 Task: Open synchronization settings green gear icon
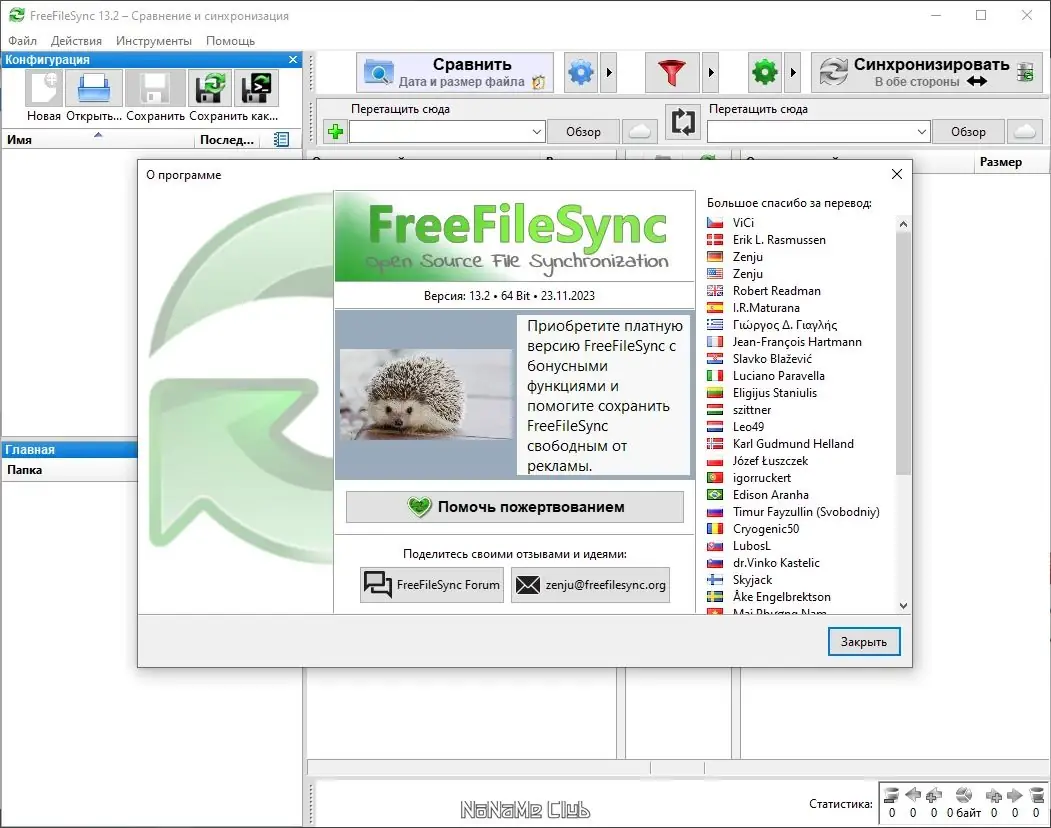[x=764, y=72]
